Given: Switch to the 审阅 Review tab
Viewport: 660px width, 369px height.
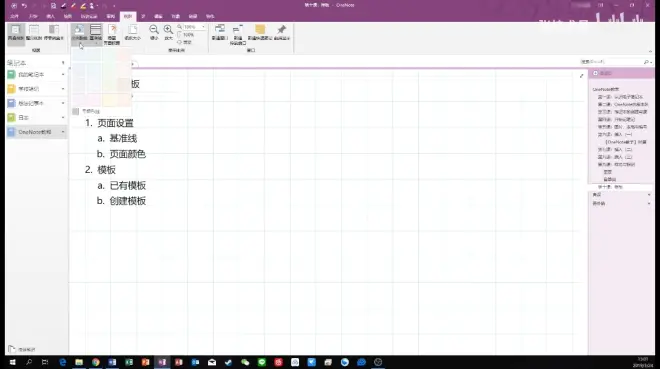Looking at the screenshot, I should pyautogui.click(x=111, y=16).
